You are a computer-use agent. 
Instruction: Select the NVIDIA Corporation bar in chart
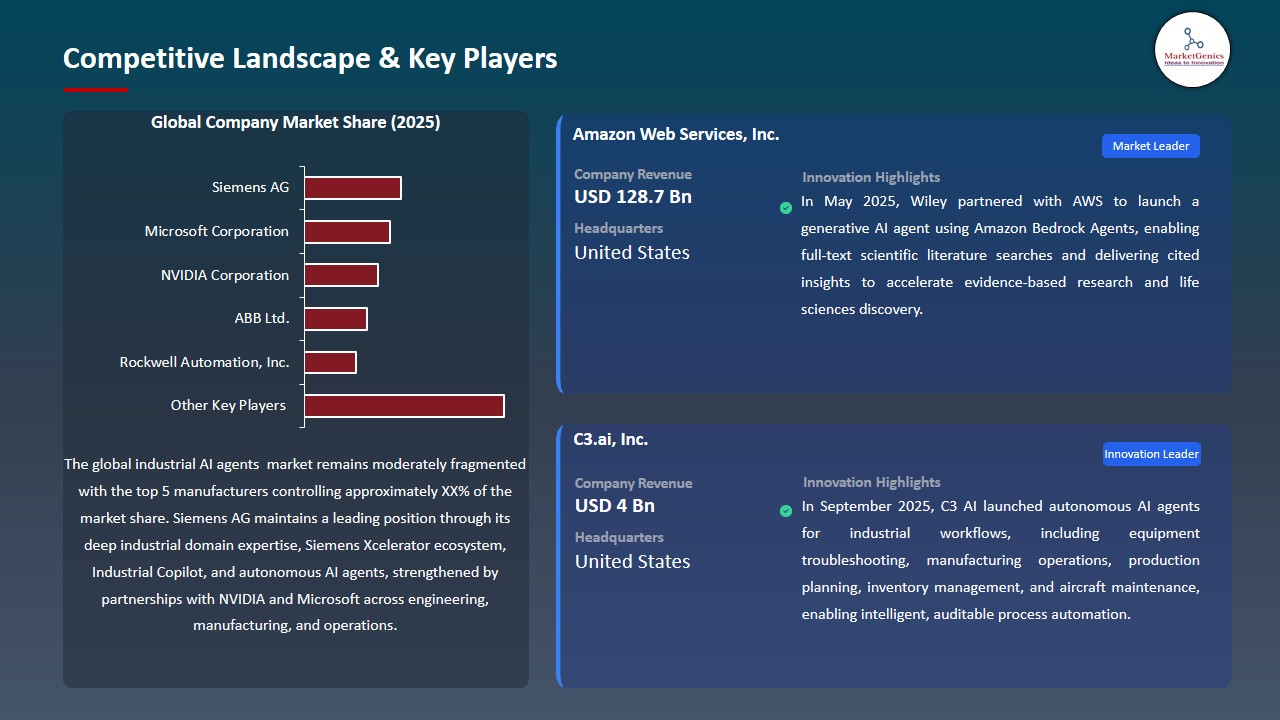coord(341,275)
